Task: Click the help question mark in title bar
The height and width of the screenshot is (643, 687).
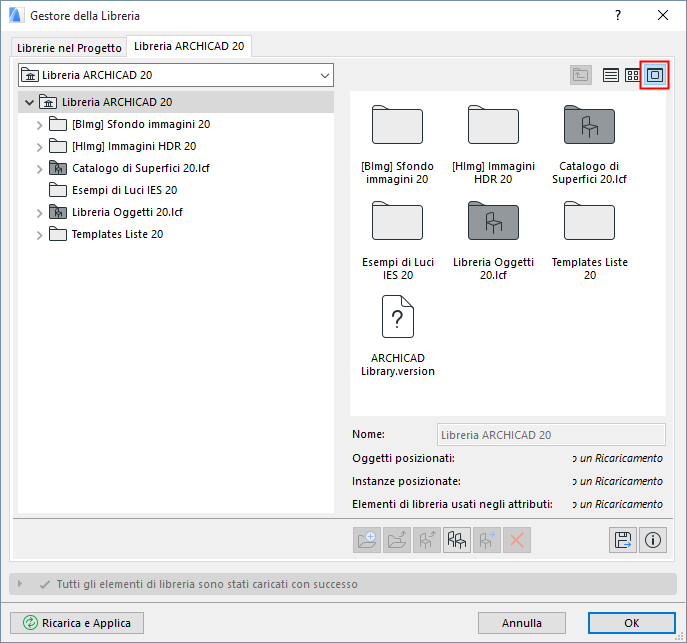Action: [x=618, y=15]
